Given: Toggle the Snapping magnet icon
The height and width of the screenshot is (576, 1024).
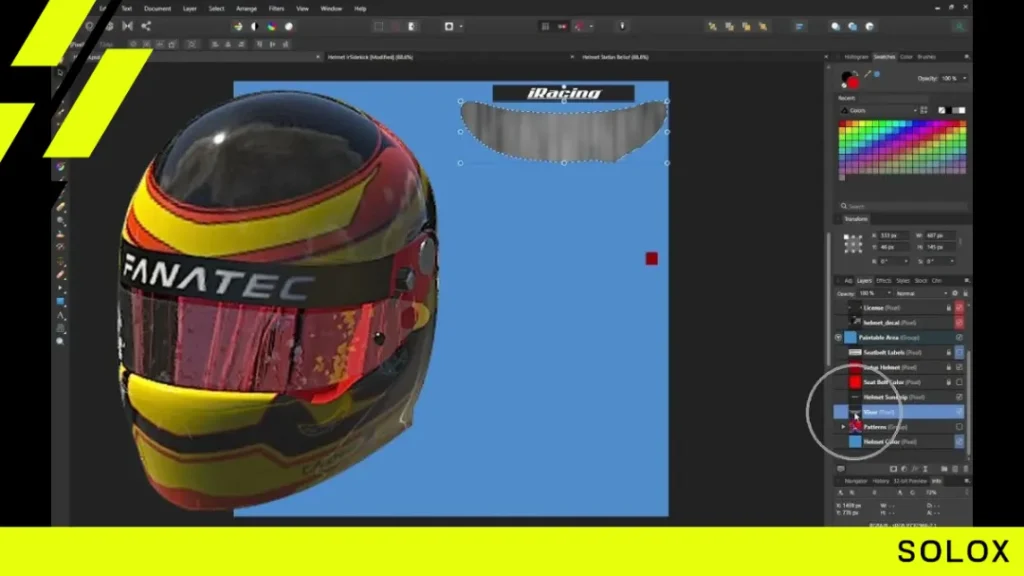Looking at the screenshot, I should click(x=579, y=27).
